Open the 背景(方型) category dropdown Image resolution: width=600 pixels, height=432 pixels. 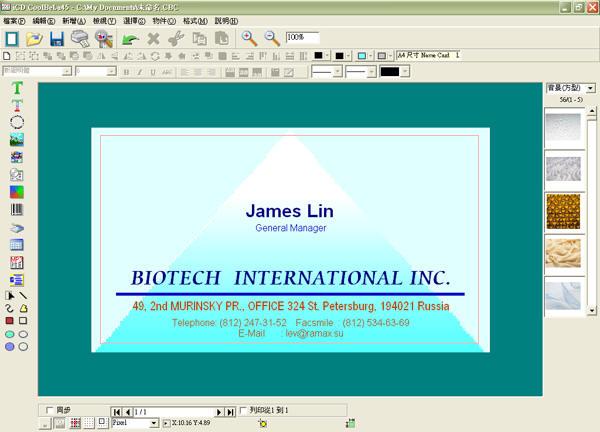coord(590,88)
